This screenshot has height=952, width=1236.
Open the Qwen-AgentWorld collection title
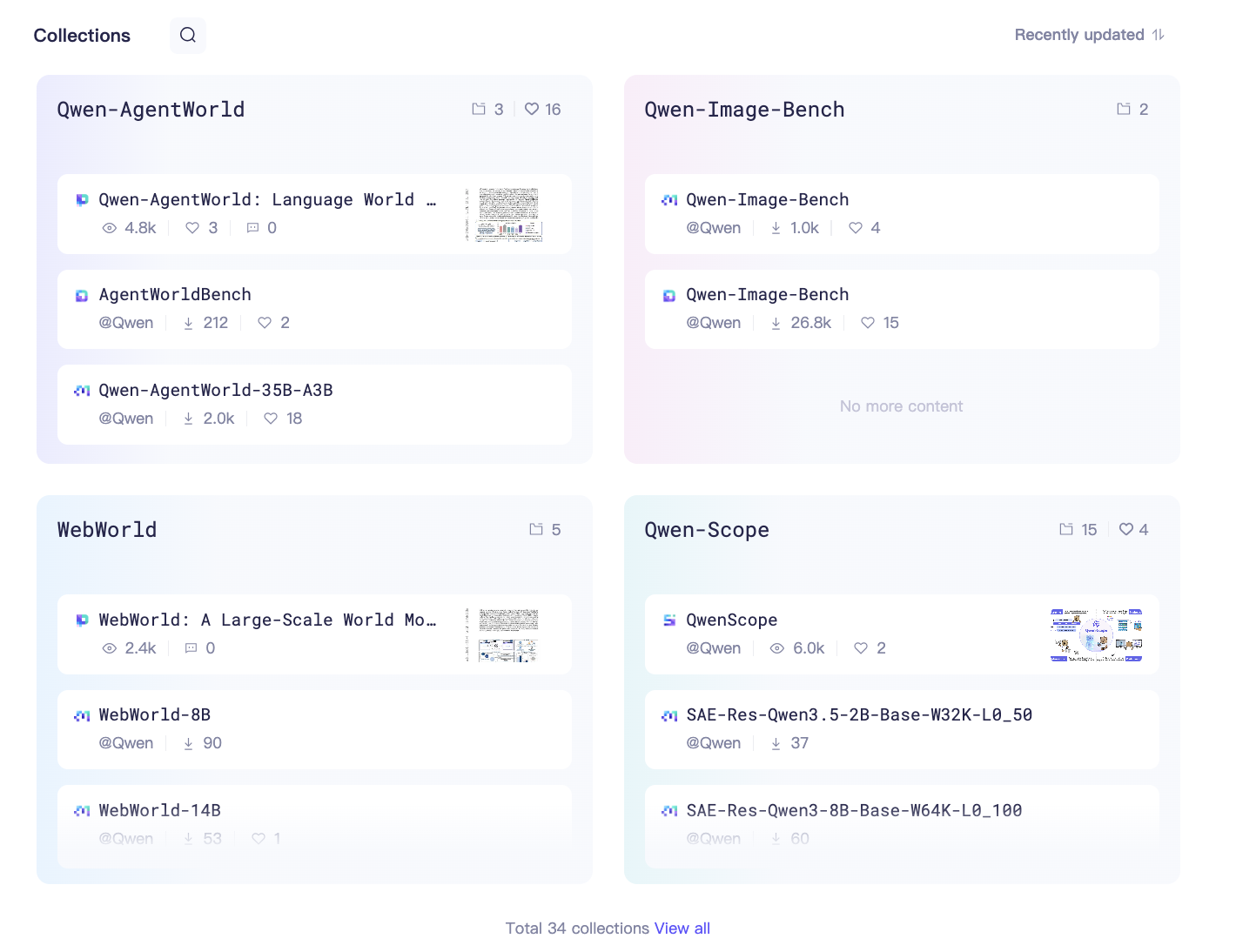click(x=151, y=110)
